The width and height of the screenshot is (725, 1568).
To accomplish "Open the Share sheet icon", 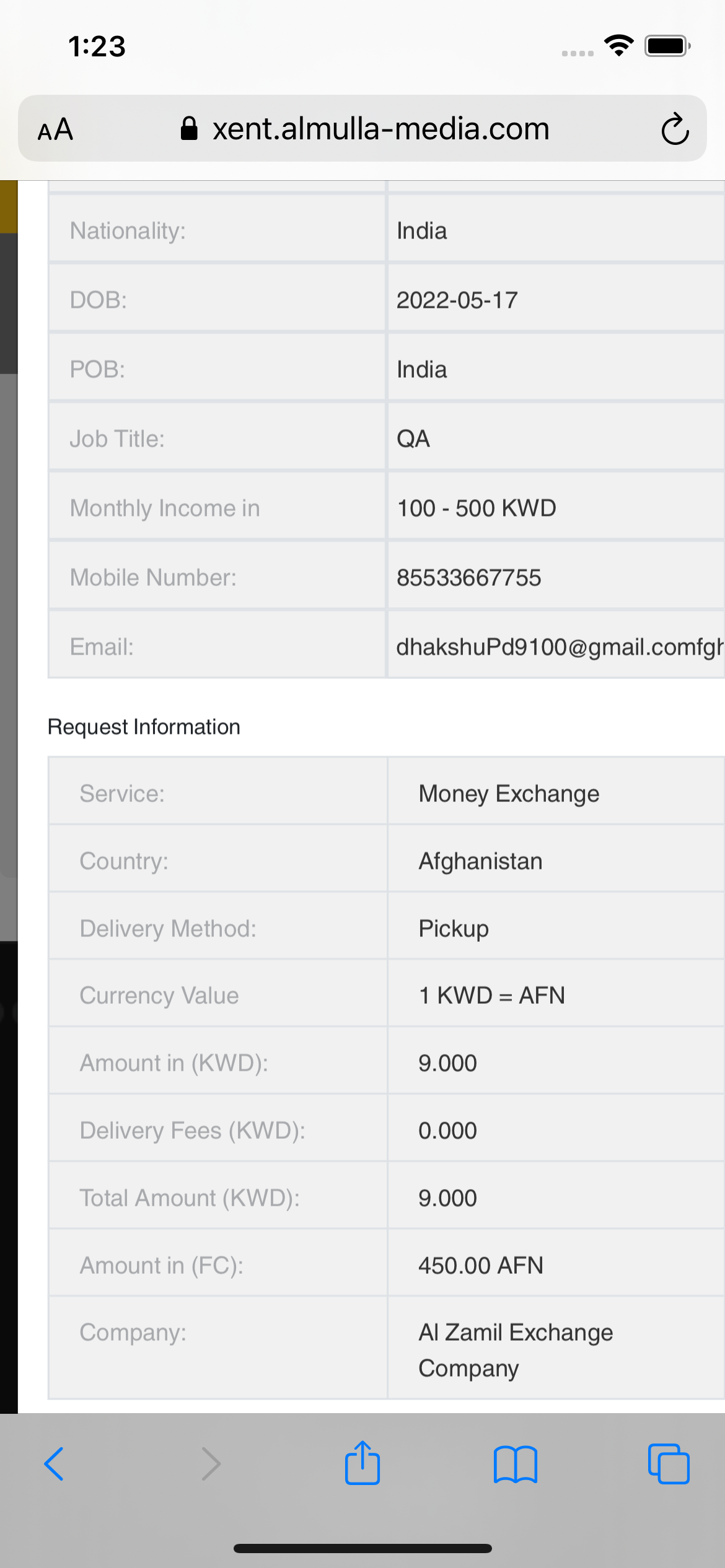I will pyautogui.click(x=362, y=1463).
